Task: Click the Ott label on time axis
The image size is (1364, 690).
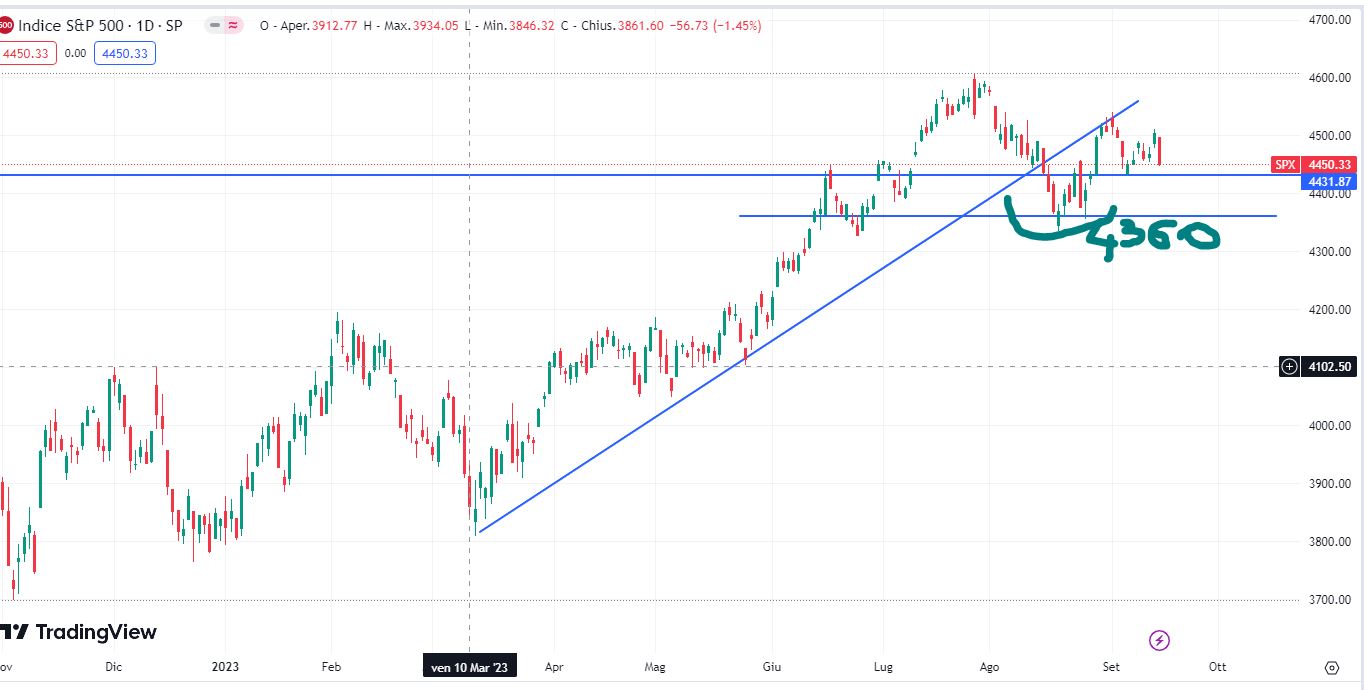Action: click(1217, 667)
